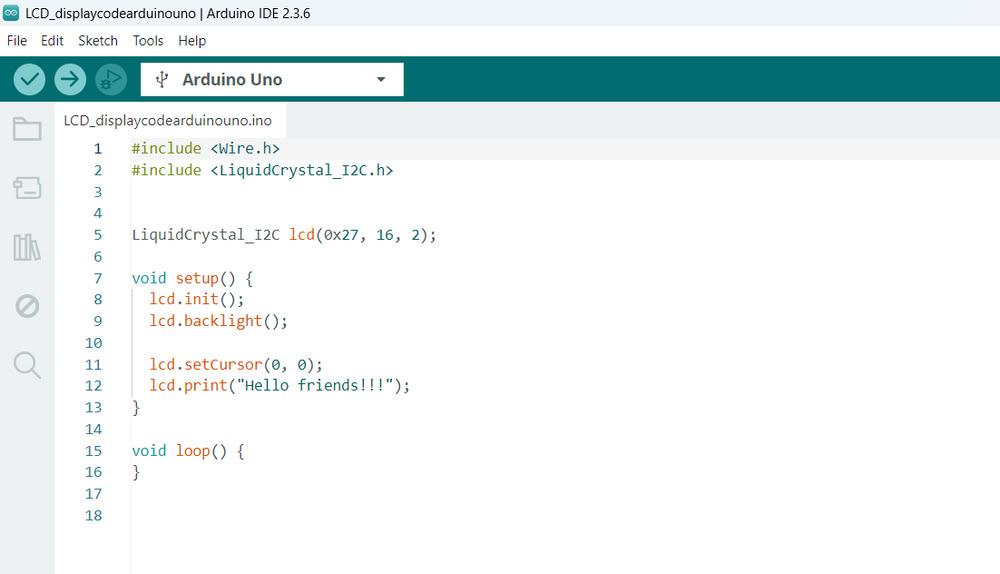1000x574 pixels.
Task: Click the Arduino IDE logo in title bar
Action: pos(11,13)
